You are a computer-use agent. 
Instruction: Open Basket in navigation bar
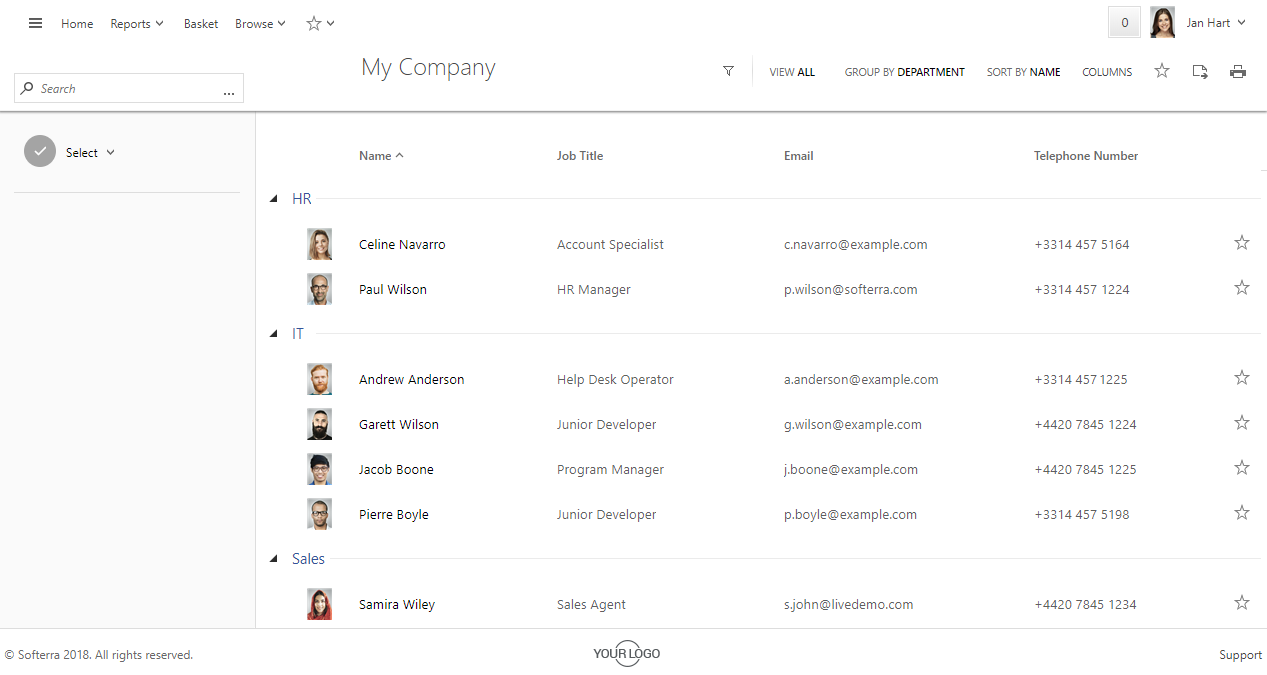tap(201, 24)
